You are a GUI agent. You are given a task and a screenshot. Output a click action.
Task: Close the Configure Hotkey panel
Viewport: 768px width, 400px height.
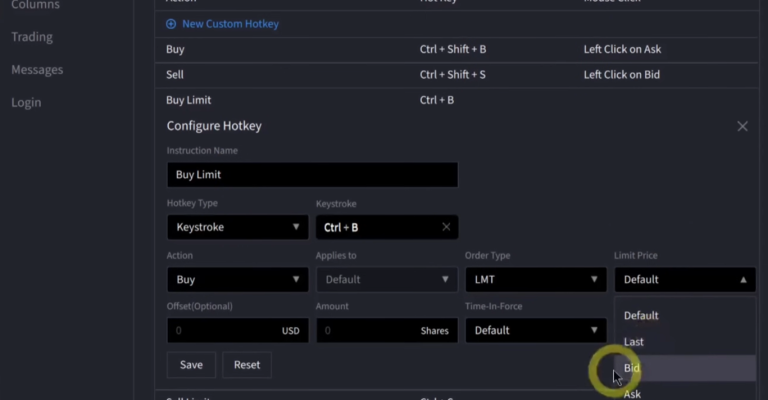[x=742, y=127]
